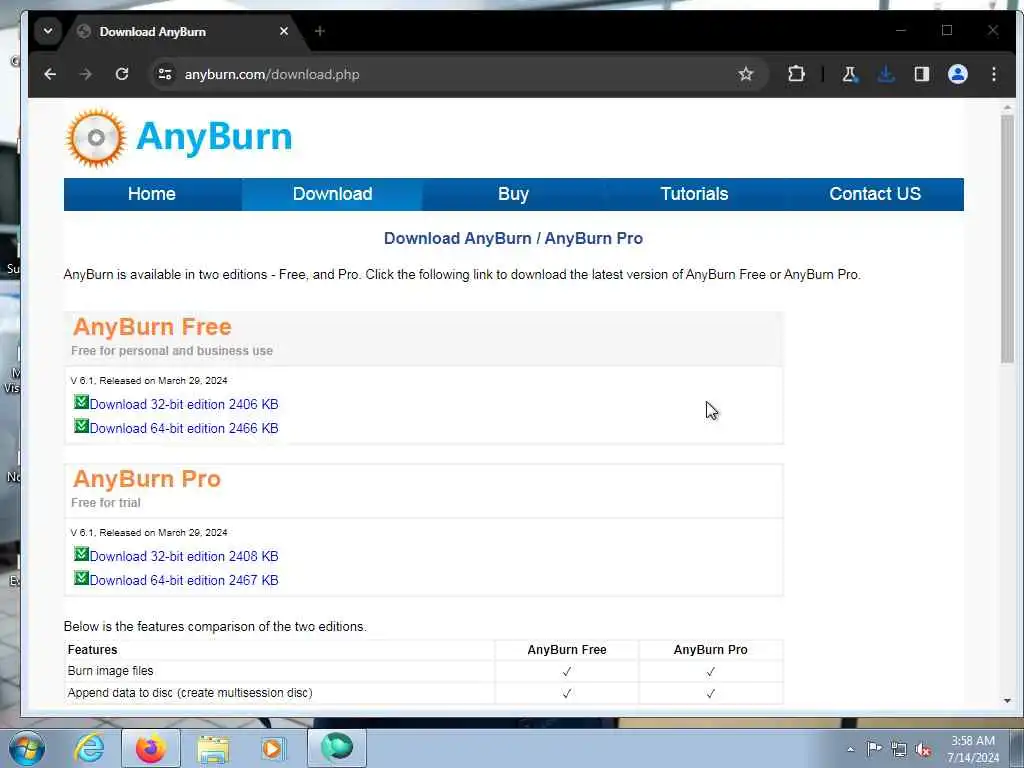1024x768 pixels.
Task: Download AnyBurn Pro 32-bit edition 2408 KB
Action: [184, 556]
